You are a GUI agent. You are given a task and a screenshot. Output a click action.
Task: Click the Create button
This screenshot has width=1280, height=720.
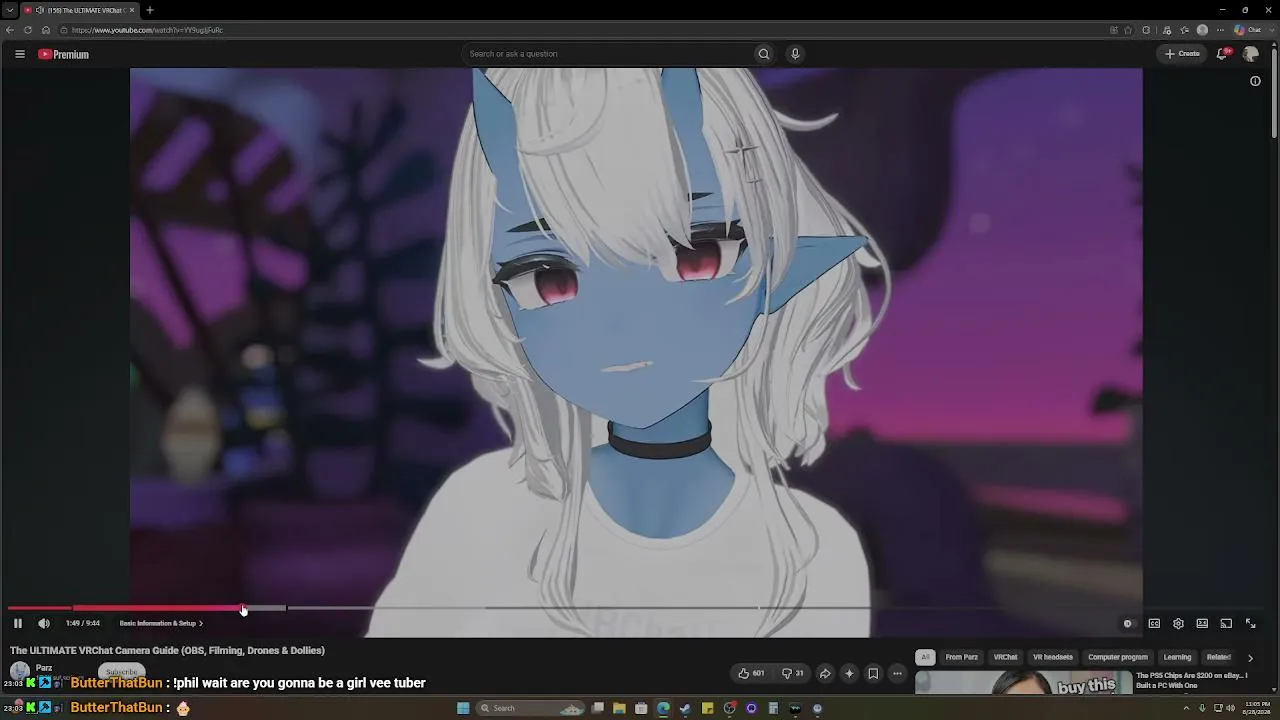point(1182,54)
